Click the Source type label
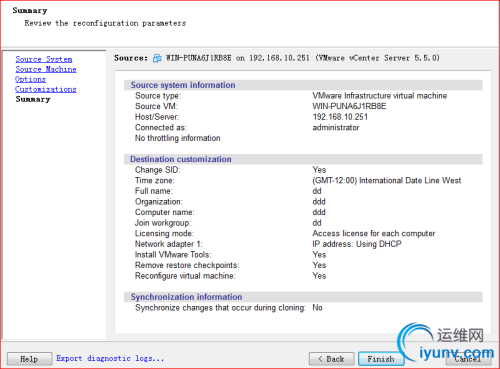Screen dimensions: 500x369 click(158, 96)
